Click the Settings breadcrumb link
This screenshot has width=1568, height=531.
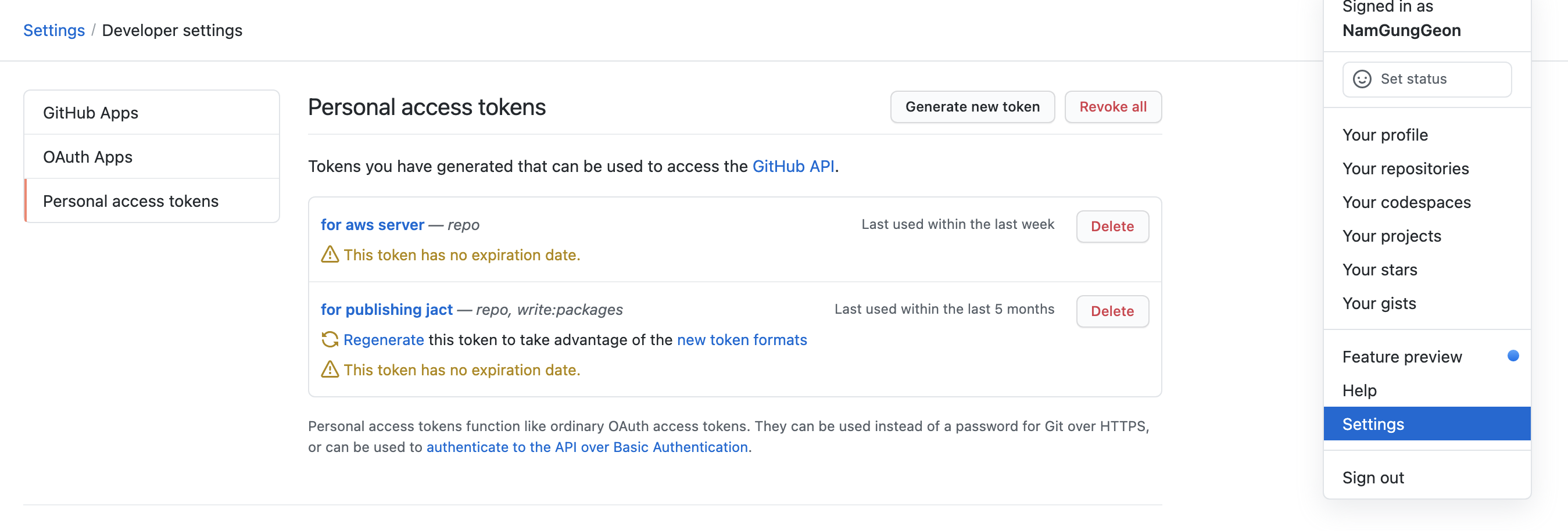(53, 30)
